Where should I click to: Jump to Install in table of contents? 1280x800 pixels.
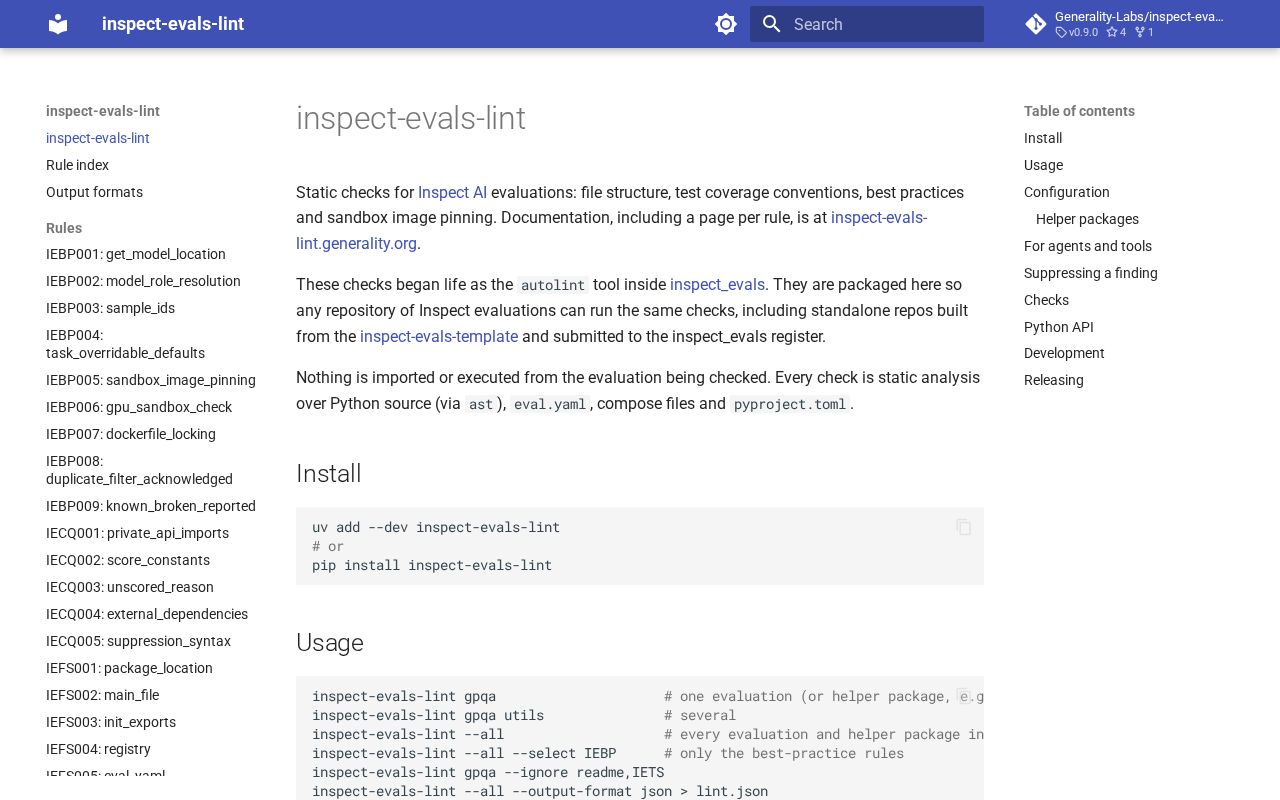click(x=1043, y=138)
